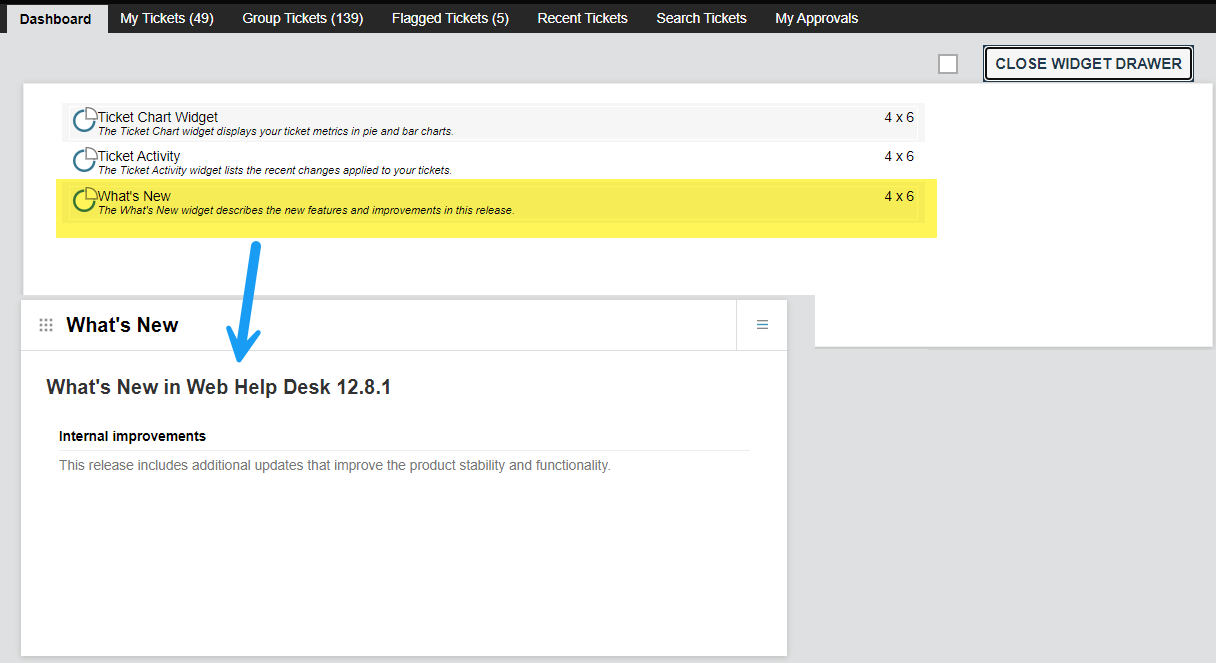The image size is (1216, 663).
Task: Click the Ticket Chart Widget pie icon
Action: tap(85, 120)
